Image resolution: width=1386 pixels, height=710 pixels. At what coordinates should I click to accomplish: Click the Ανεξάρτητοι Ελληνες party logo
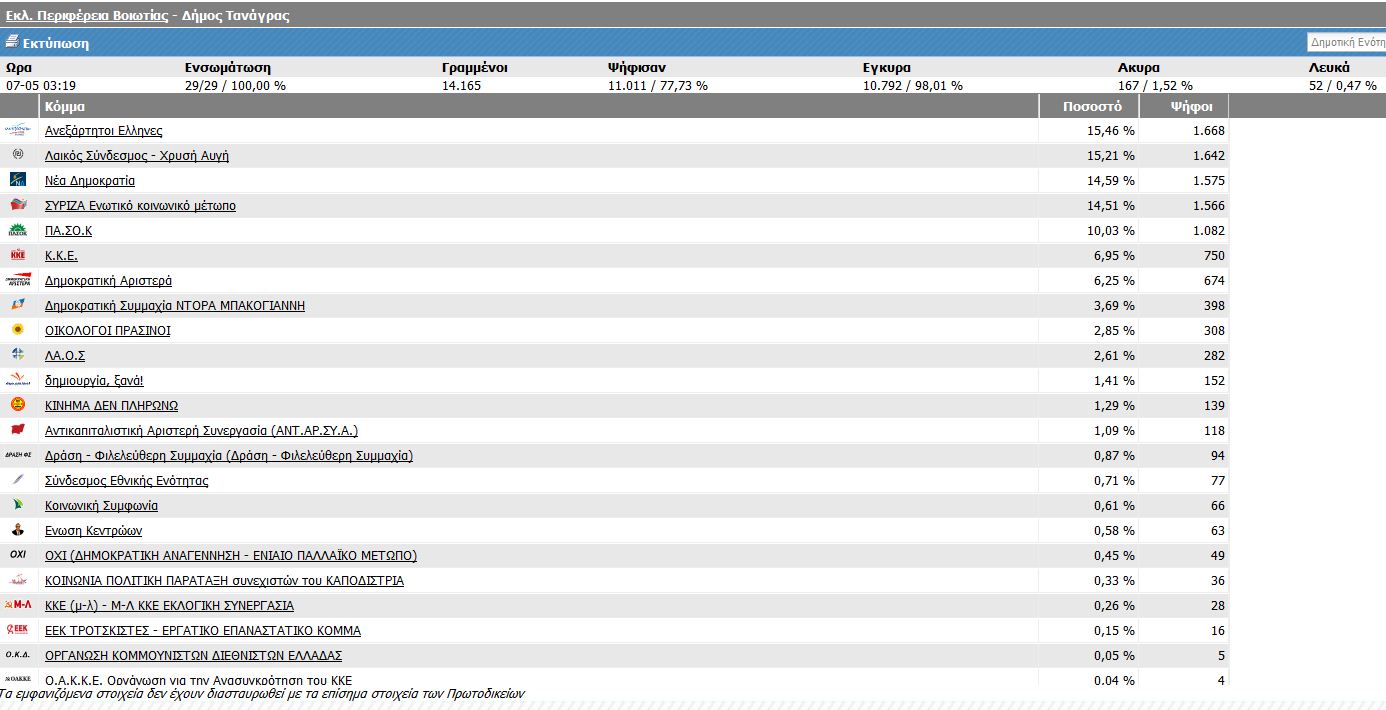[x=18, y=130]
